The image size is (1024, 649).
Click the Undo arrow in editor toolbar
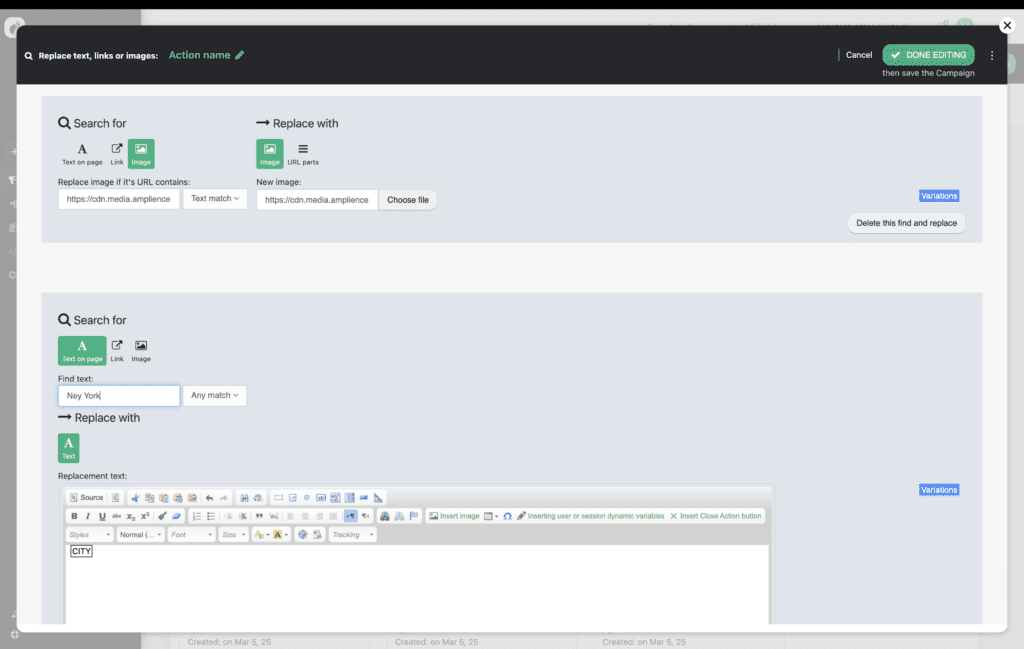pos(209,497)
